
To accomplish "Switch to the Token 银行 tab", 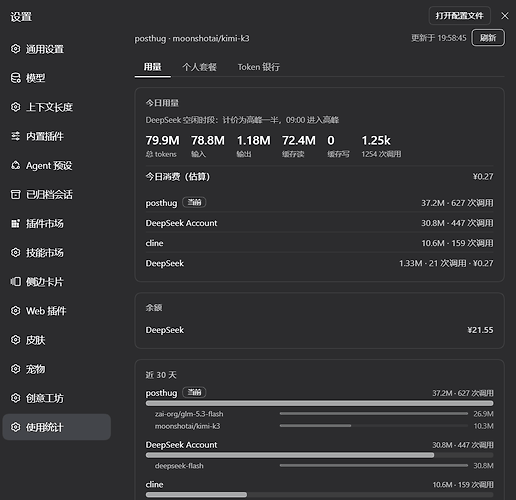I will [x=259, y=67].
